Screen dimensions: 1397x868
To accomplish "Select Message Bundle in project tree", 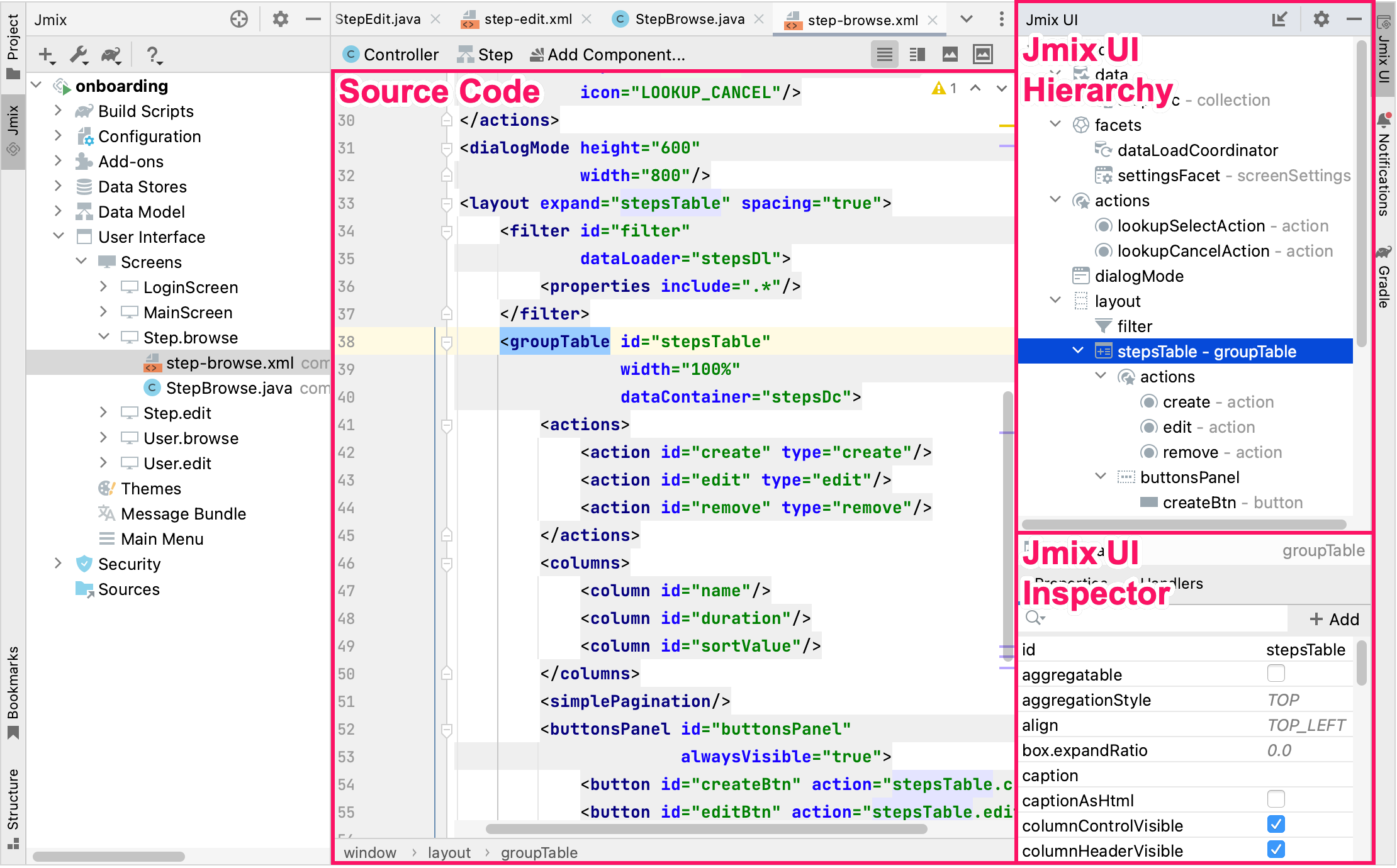I will tap(183, 514).
